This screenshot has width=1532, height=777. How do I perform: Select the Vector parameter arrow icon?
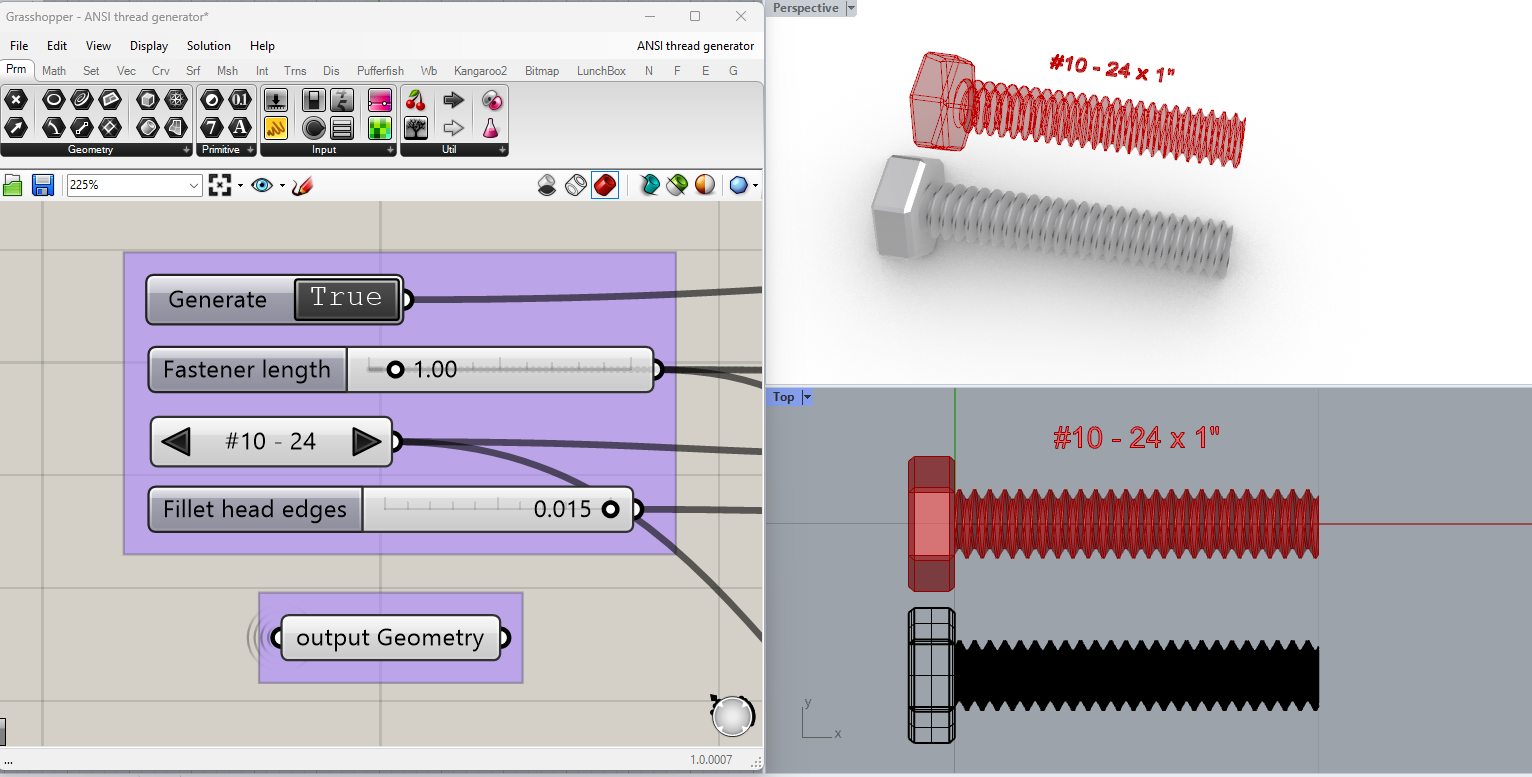click(x=15, y=127)
